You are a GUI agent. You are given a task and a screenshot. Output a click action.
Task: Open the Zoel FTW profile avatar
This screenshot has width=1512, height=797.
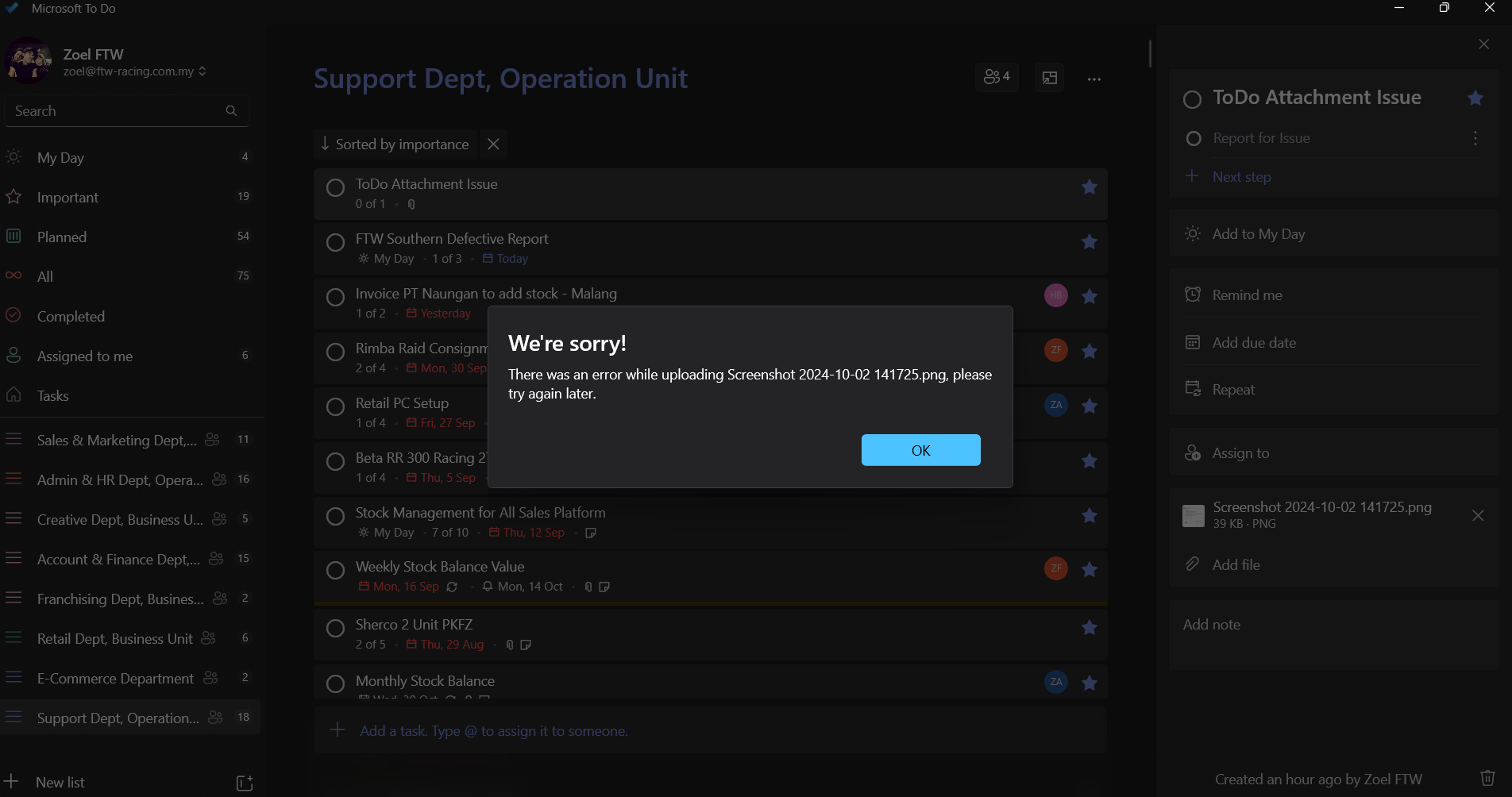[29, 60]
